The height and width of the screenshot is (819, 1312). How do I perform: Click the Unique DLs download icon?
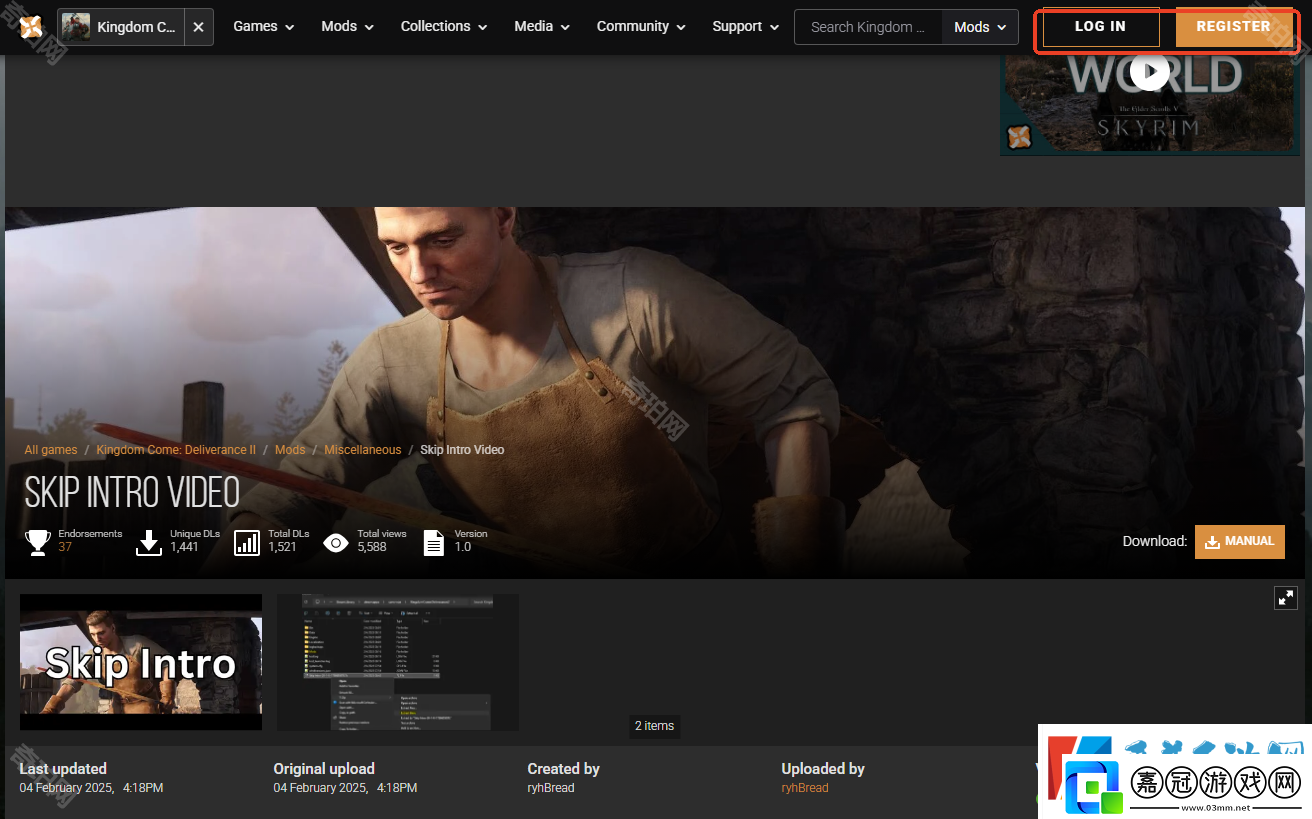pos(149,542)
